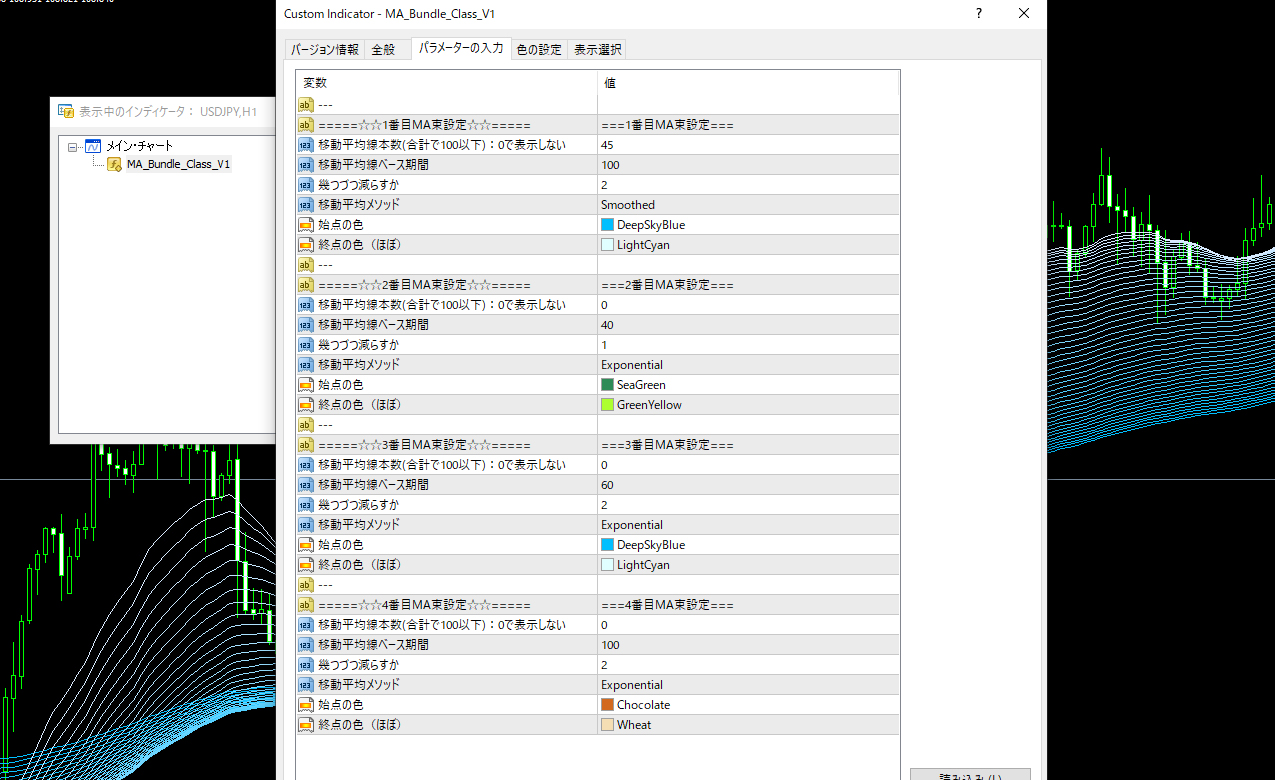Viewport: 1275px width, 780px height.
Task: Click string icon of 4番目MA束設定 header row
Action: pos(306,605)
